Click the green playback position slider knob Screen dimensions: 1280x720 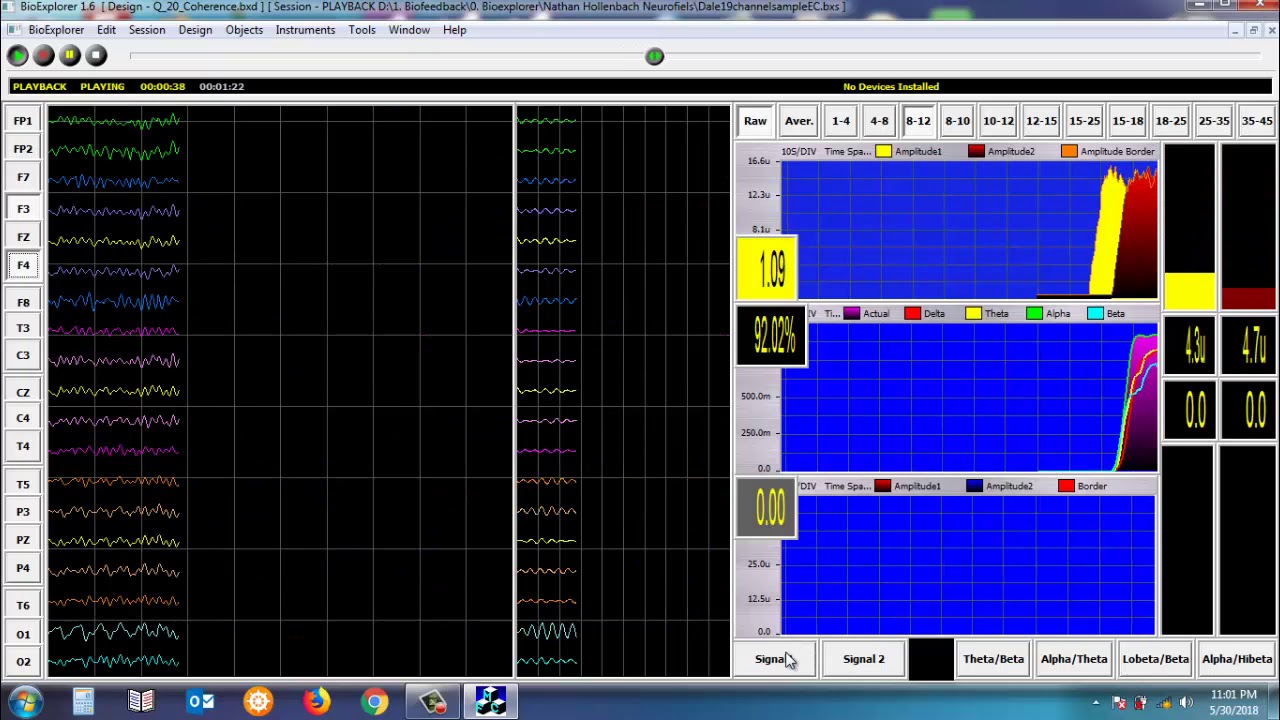click(x=654, y=57)
